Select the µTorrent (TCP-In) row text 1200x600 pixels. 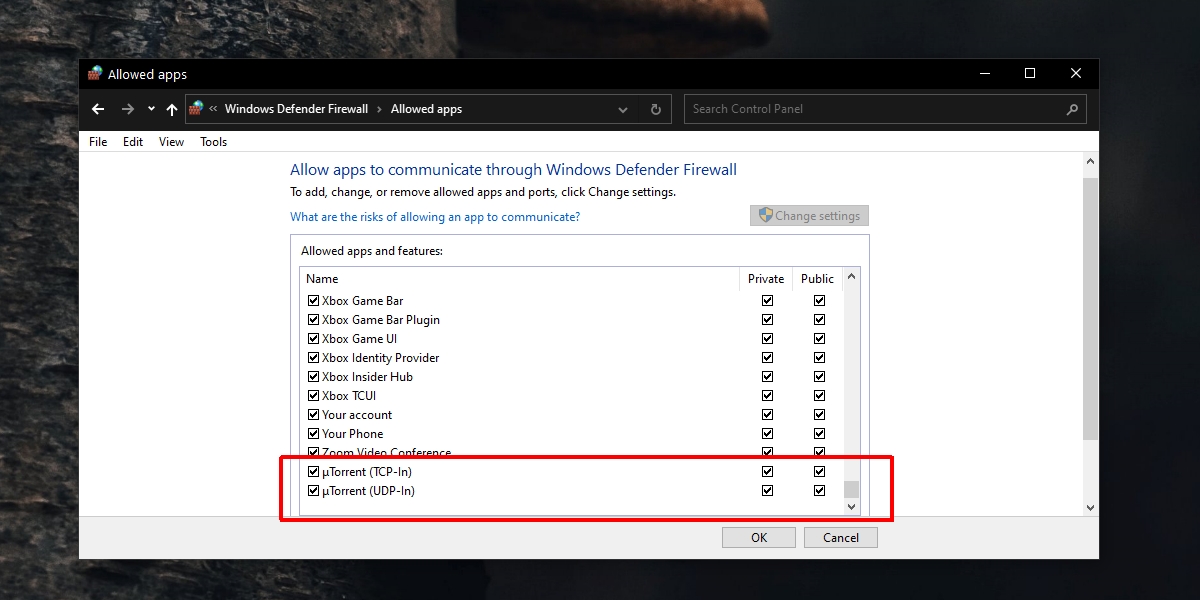[366, 472]
